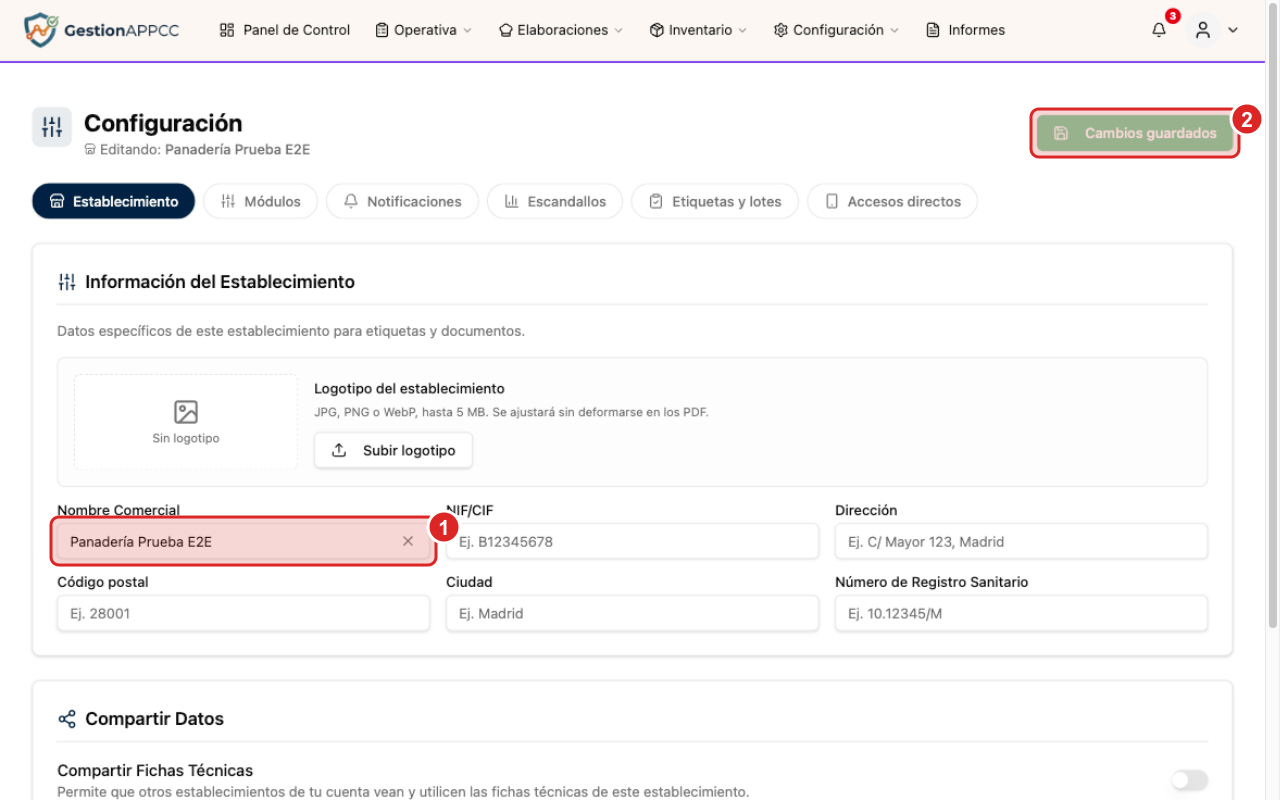
Task: Expand the Elaboraciones menu
Action: [561, 30]
